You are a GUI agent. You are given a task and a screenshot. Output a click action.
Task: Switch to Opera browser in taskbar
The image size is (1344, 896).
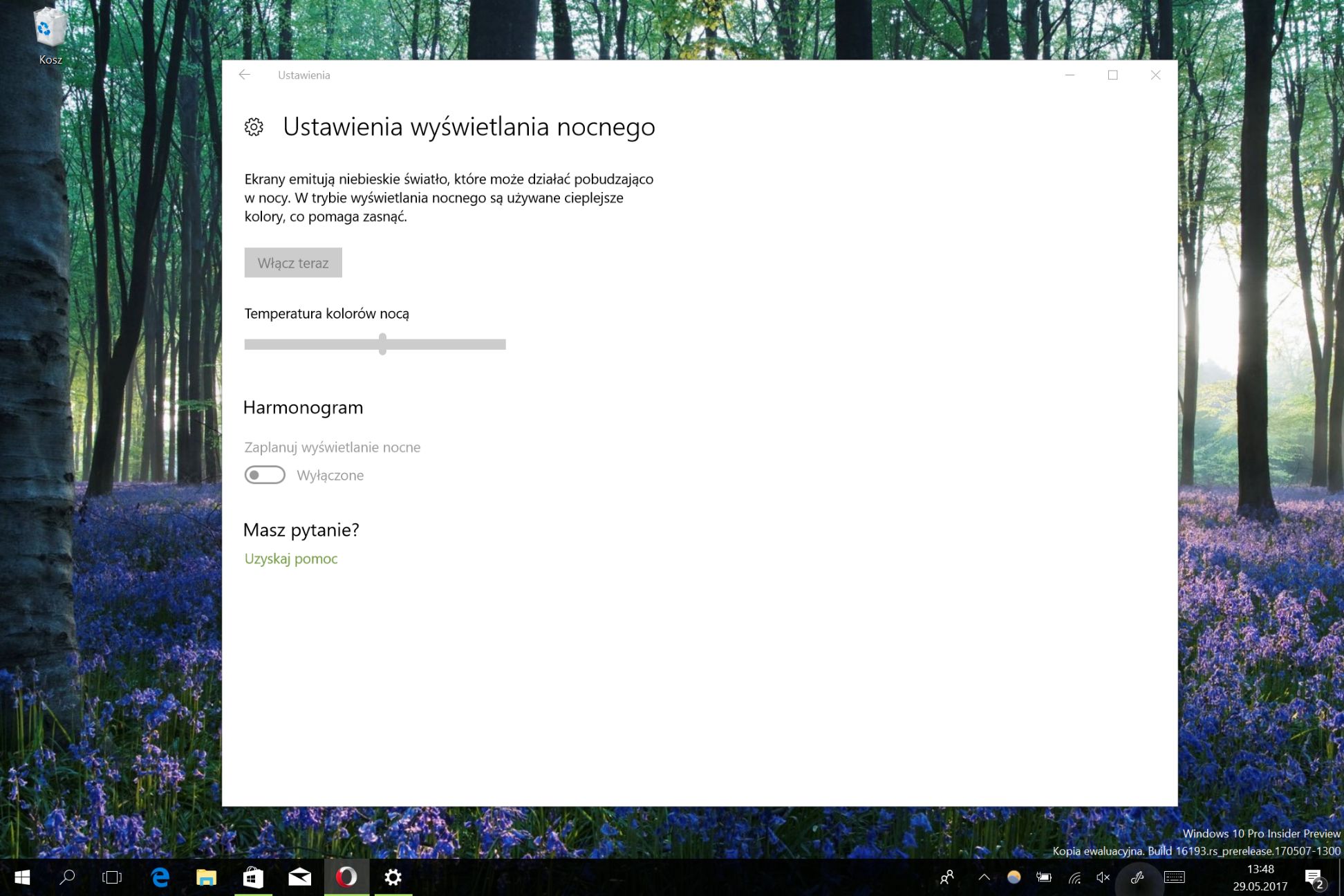346,877
